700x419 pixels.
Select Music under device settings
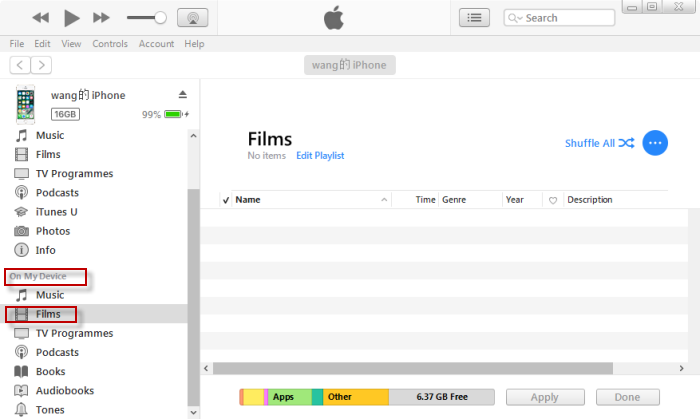(x=50, y=135)
